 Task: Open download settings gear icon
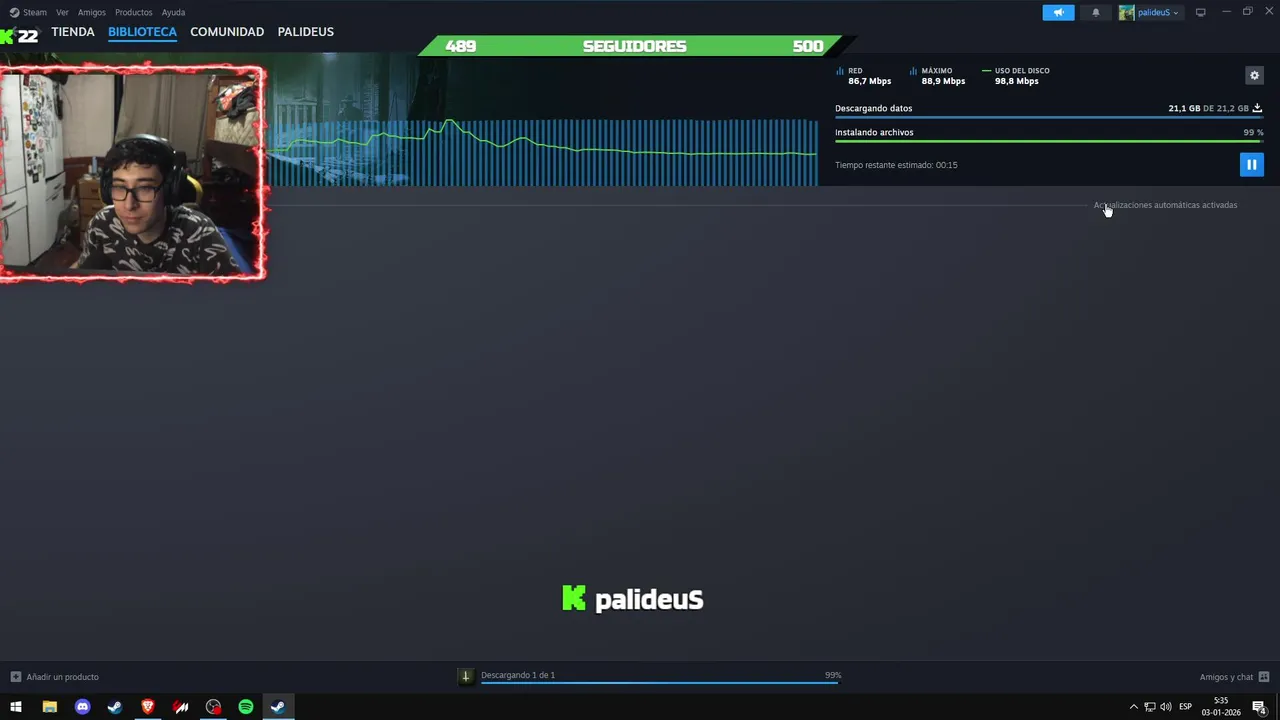click(x=1254, y=75)
